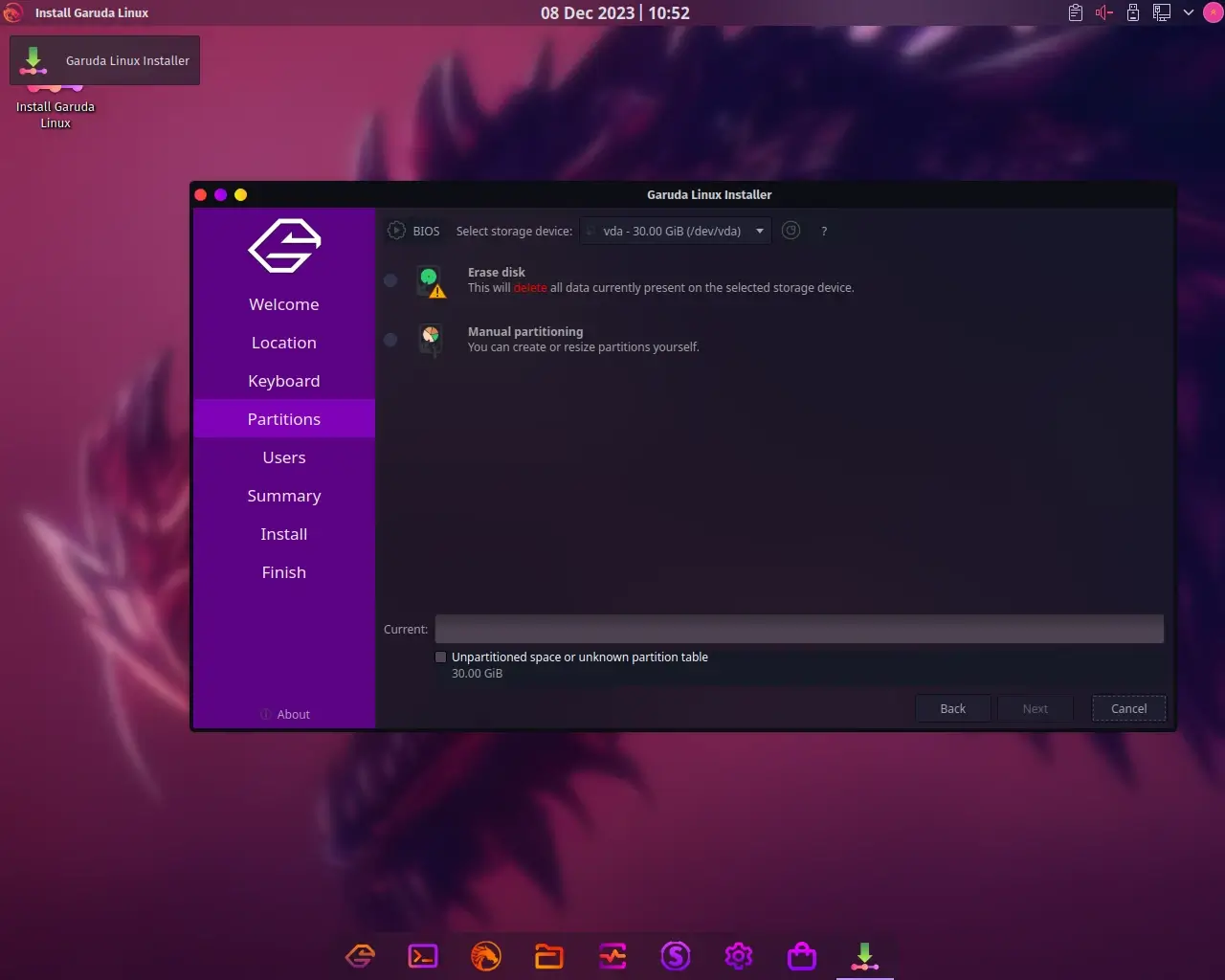Screen dimensions: 1225x980
Task: Click the date and time clock
Action: pos(614,12)
